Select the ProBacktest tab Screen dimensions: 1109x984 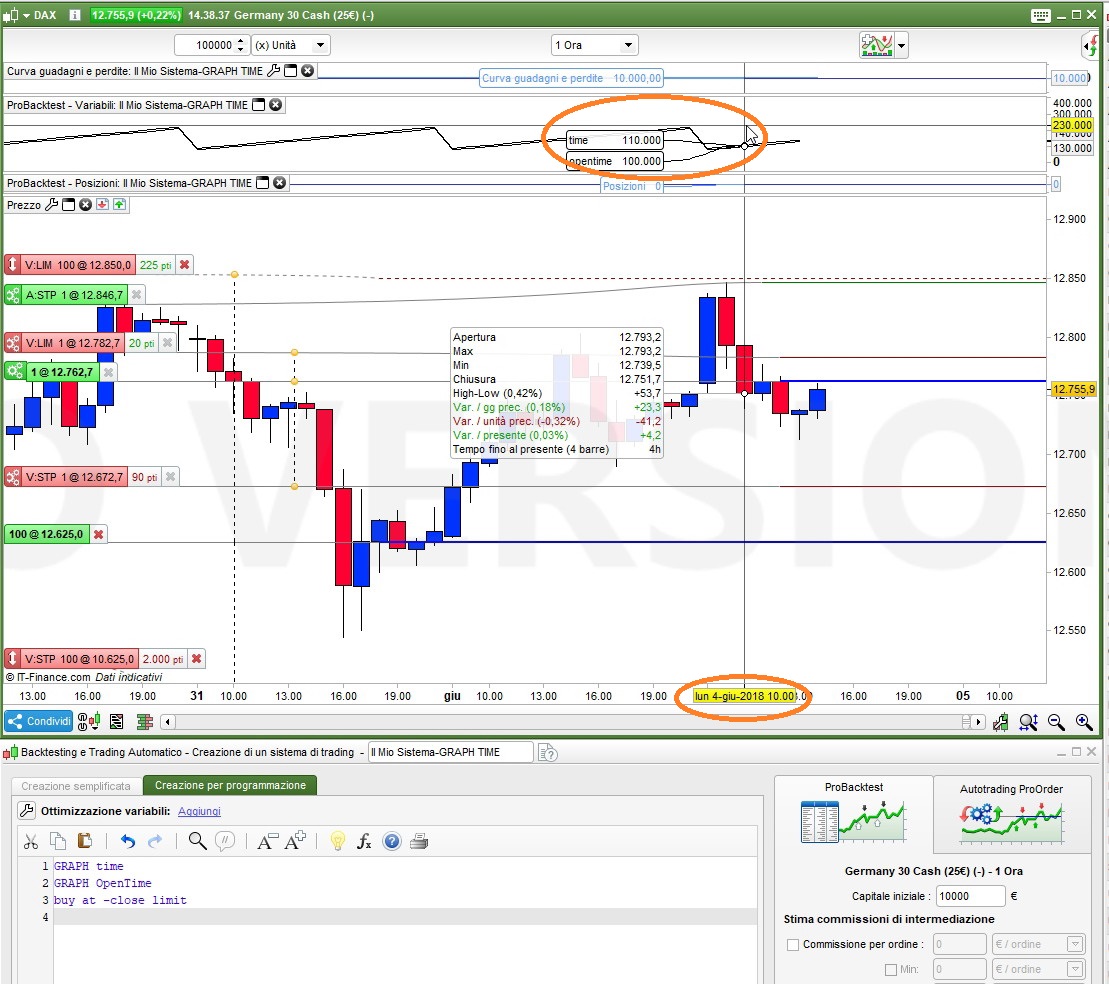(854, 814)
